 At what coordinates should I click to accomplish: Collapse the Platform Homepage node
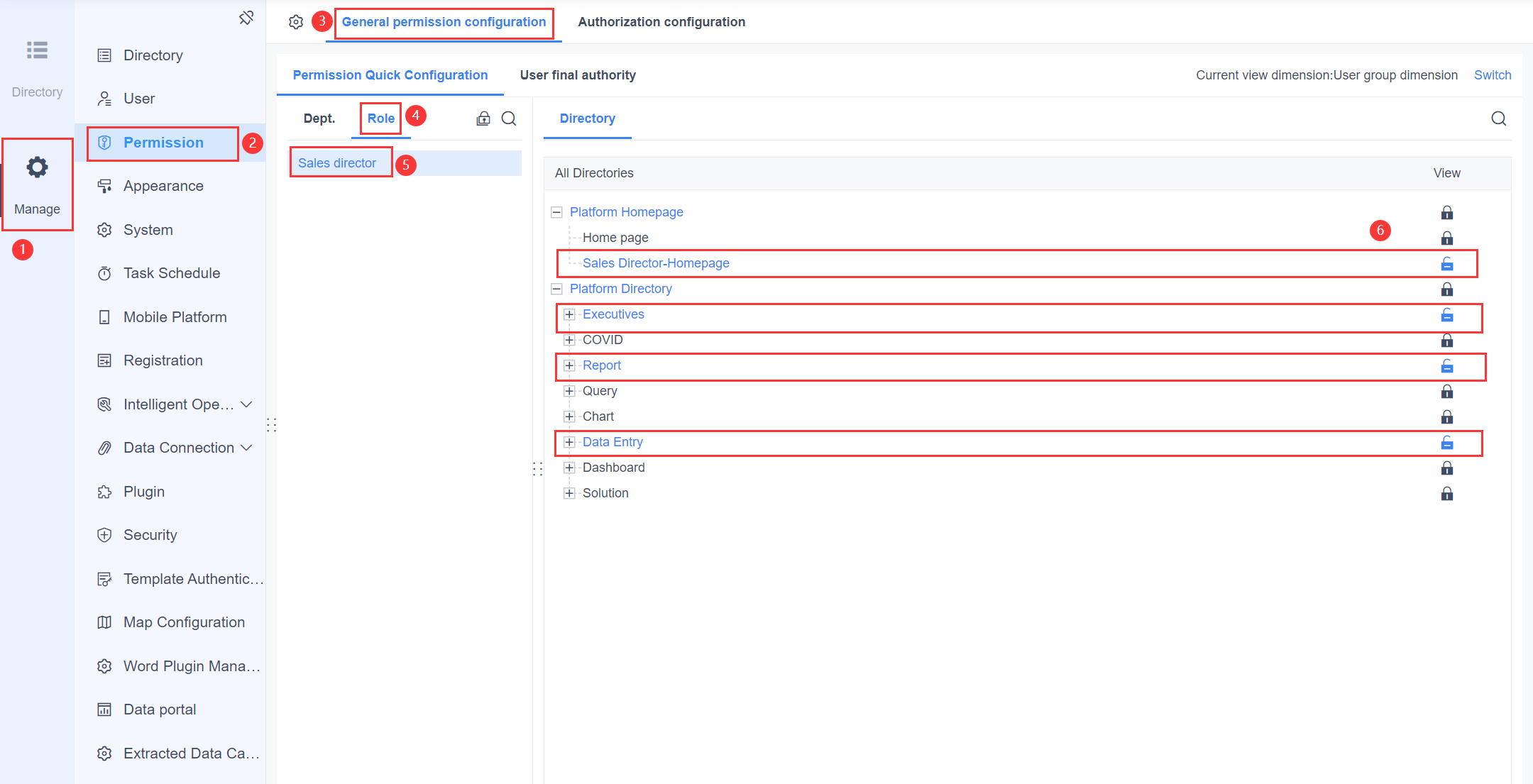coord(556,211)
